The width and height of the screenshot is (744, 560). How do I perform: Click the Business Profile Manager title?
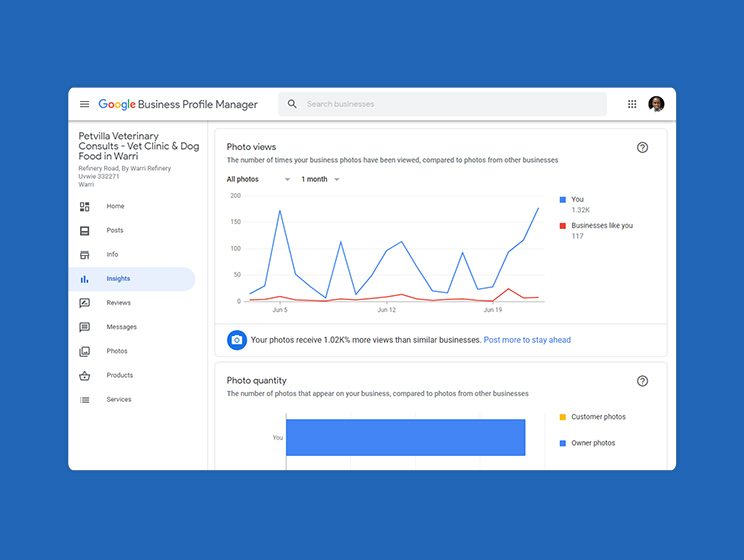pos(198,104)
